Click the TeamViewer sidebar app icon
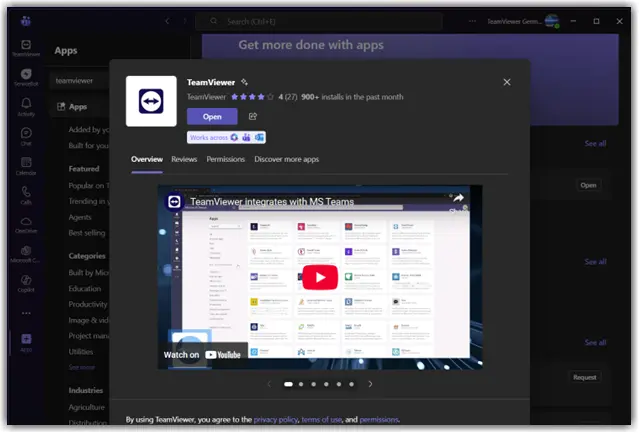This screenshot has width=639, height=433. coord(26,48)
